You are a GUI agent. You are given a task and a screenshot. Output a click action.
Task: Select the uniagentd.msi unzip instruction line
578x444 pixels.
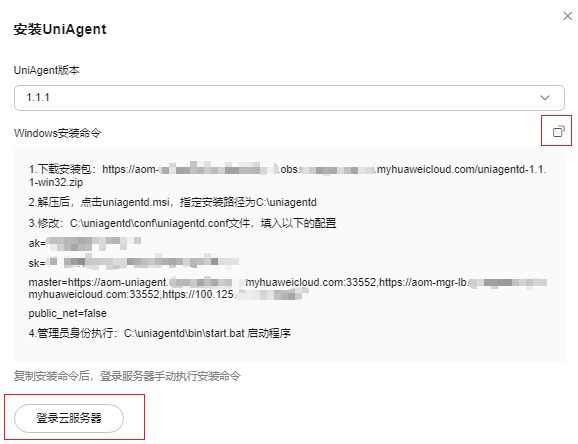(173, 202)
